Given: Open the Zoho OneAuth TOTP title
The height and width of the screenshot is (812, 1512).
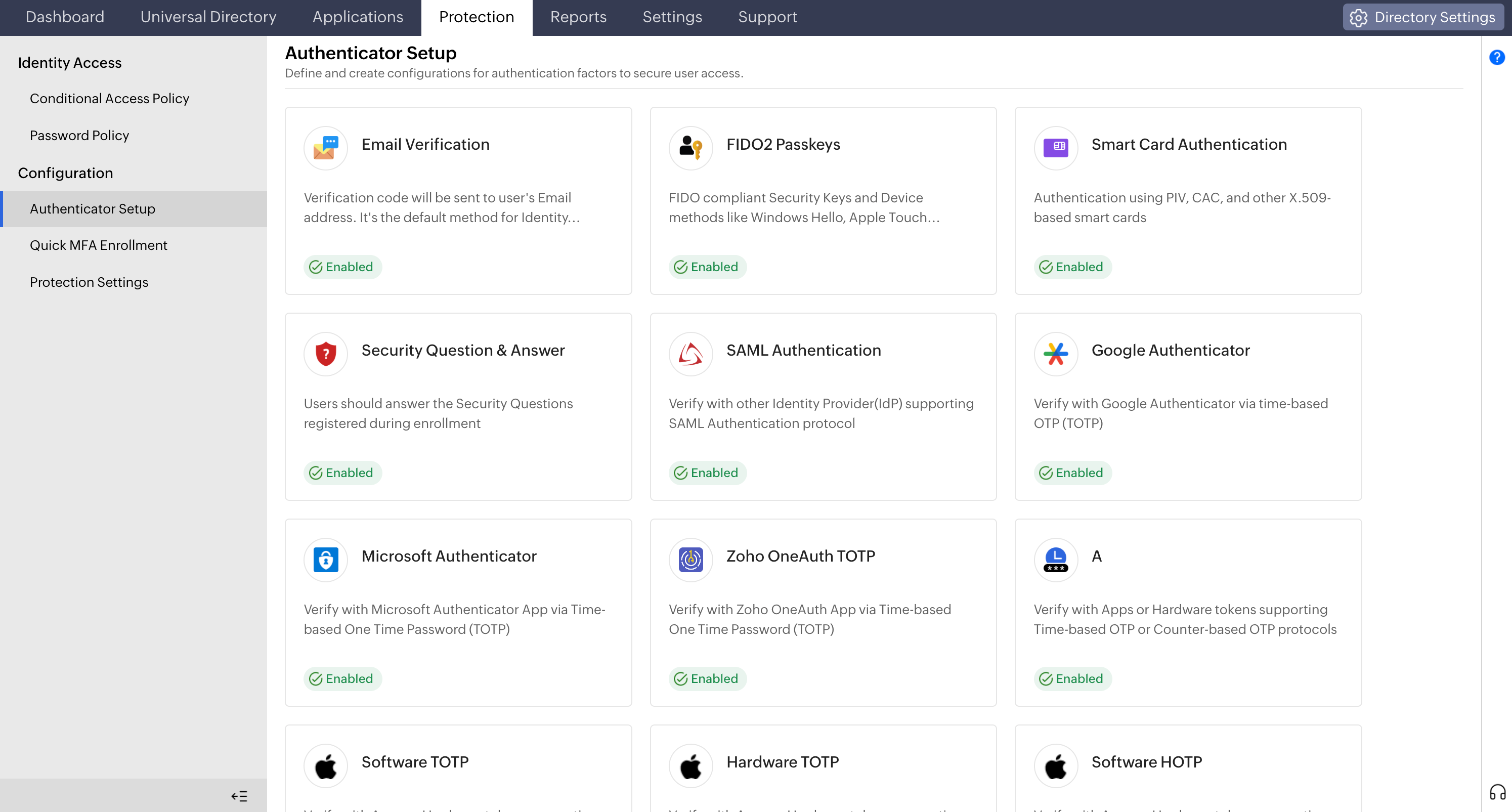Looking at the screenshot, I should [x=801, y=557].
